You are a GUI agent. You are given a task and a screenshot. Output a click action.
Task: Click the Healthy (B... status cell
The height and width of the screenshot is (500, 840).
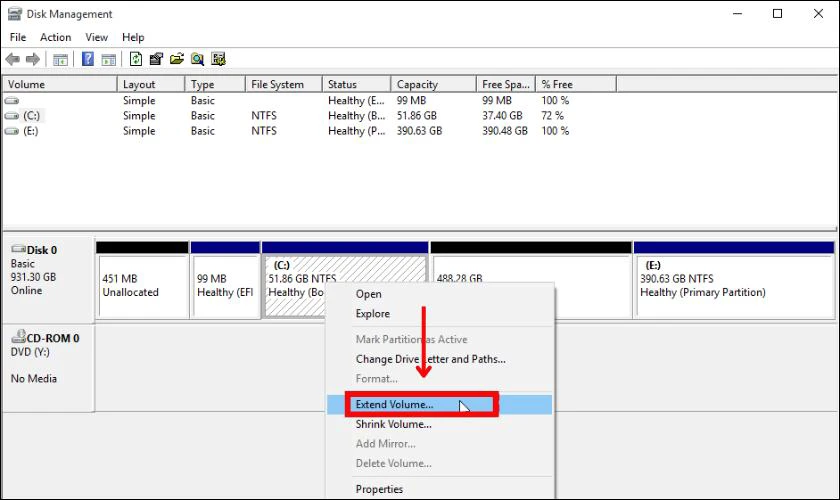(x=357, y=116)
